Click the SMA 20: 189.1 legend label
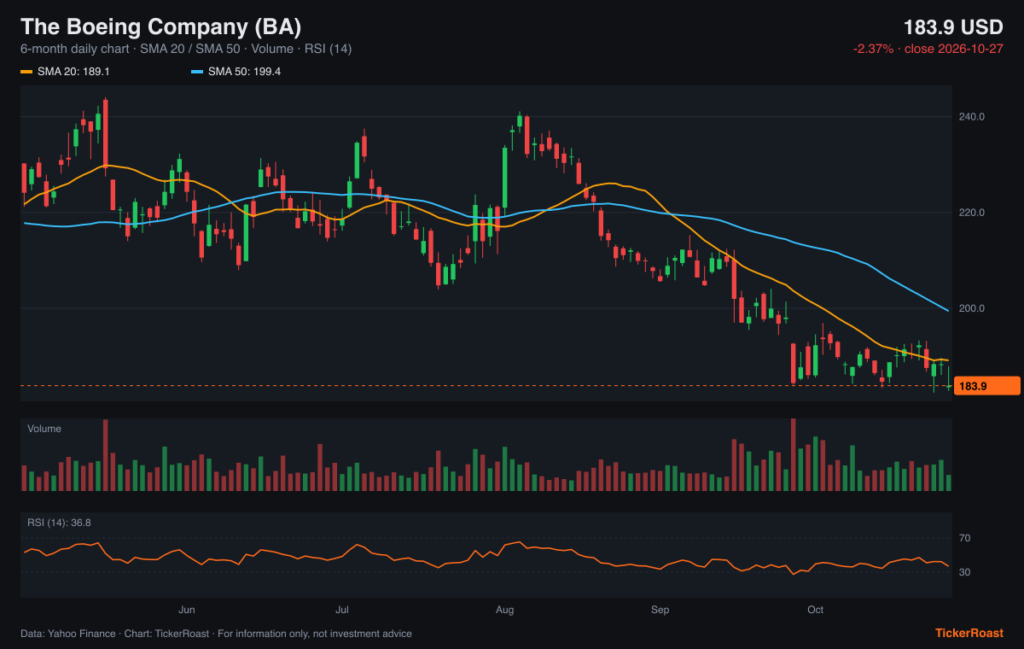The width and height of the screenshot is (1024, 649). click(73, 72)
